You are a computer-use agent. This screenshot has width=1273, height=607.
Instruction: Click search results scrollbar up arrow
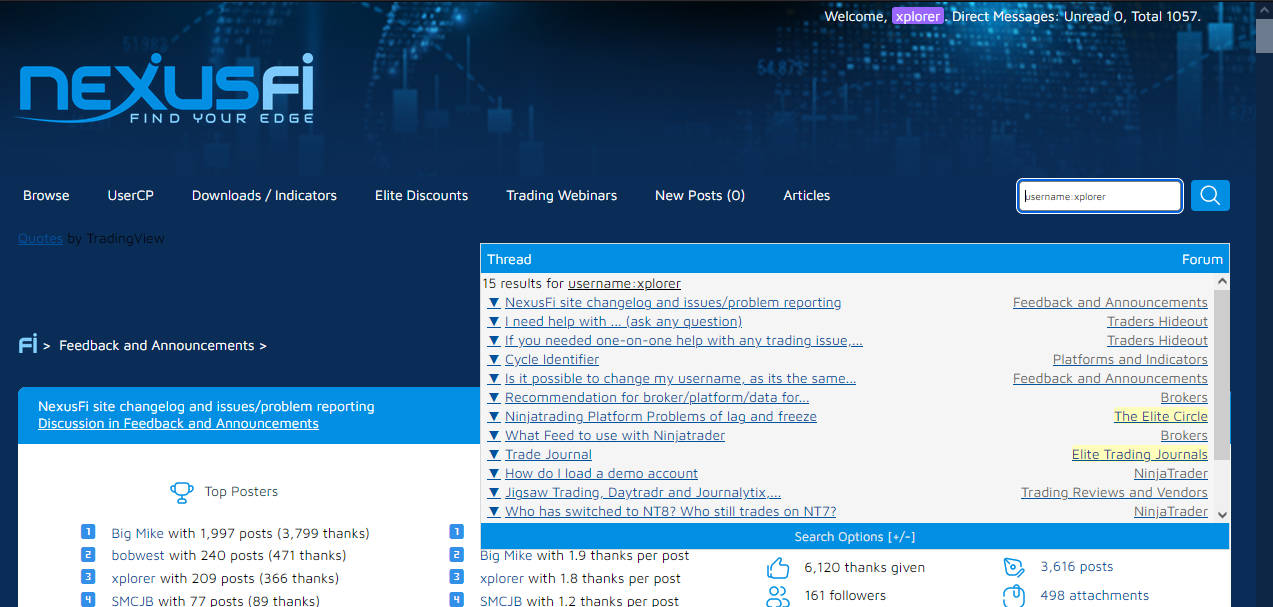(x=1221, y=282)
